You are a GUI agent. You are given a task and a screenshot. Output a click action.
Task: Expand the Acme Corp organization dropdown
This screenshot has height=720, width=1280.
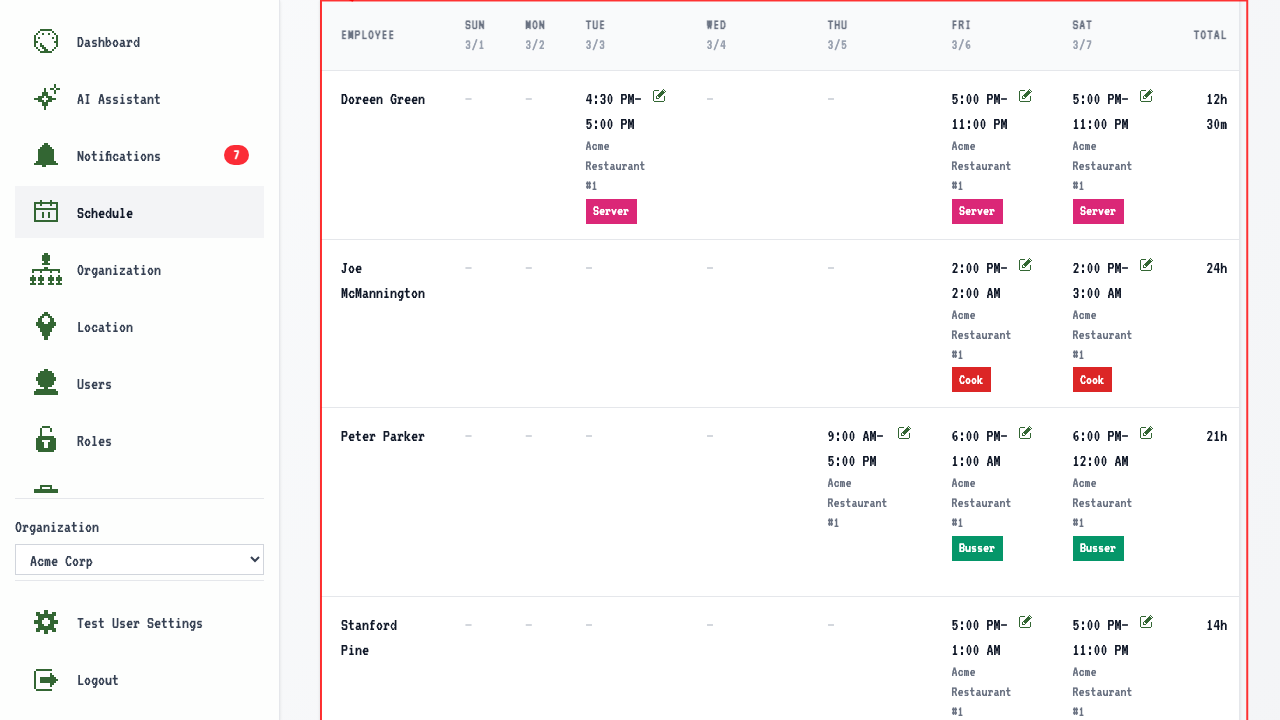[139, 560]
